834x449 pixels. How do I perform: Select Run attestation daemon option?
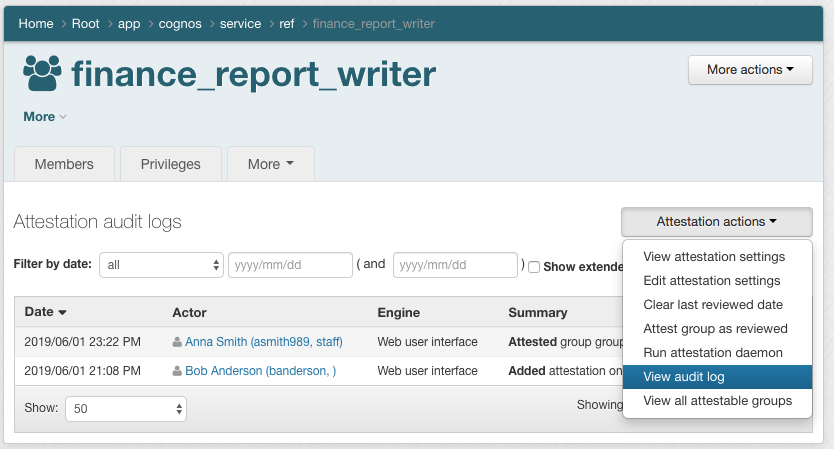point(713,353)
